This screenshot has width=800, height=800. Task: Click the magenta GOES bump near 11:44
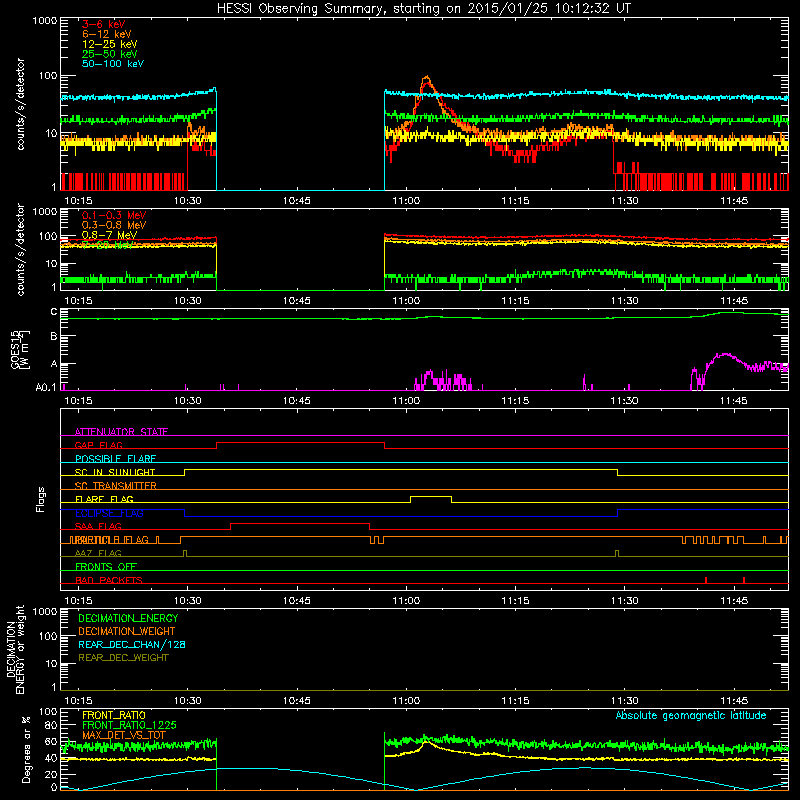724,355
